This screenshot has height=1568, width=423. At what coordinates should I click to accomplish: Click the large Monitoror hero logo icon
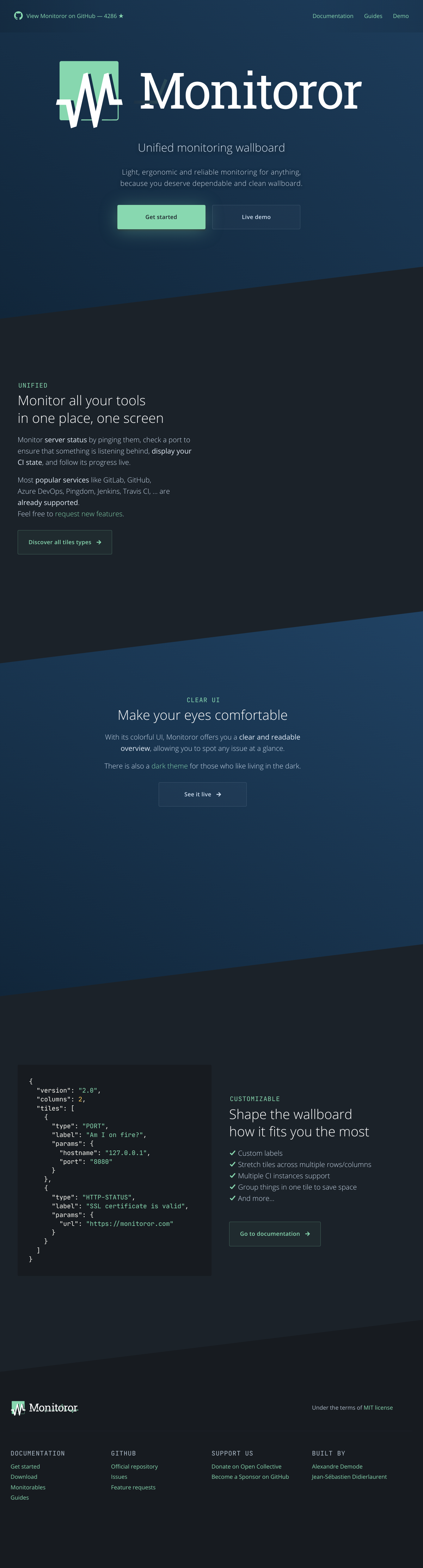[x=90, y=95]
